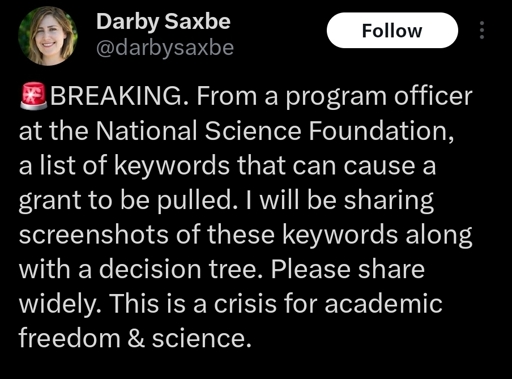Viewport: 512px width, 379px height.
Task: Open Darby Saxbe's profile photo
Action: [48, 36]
